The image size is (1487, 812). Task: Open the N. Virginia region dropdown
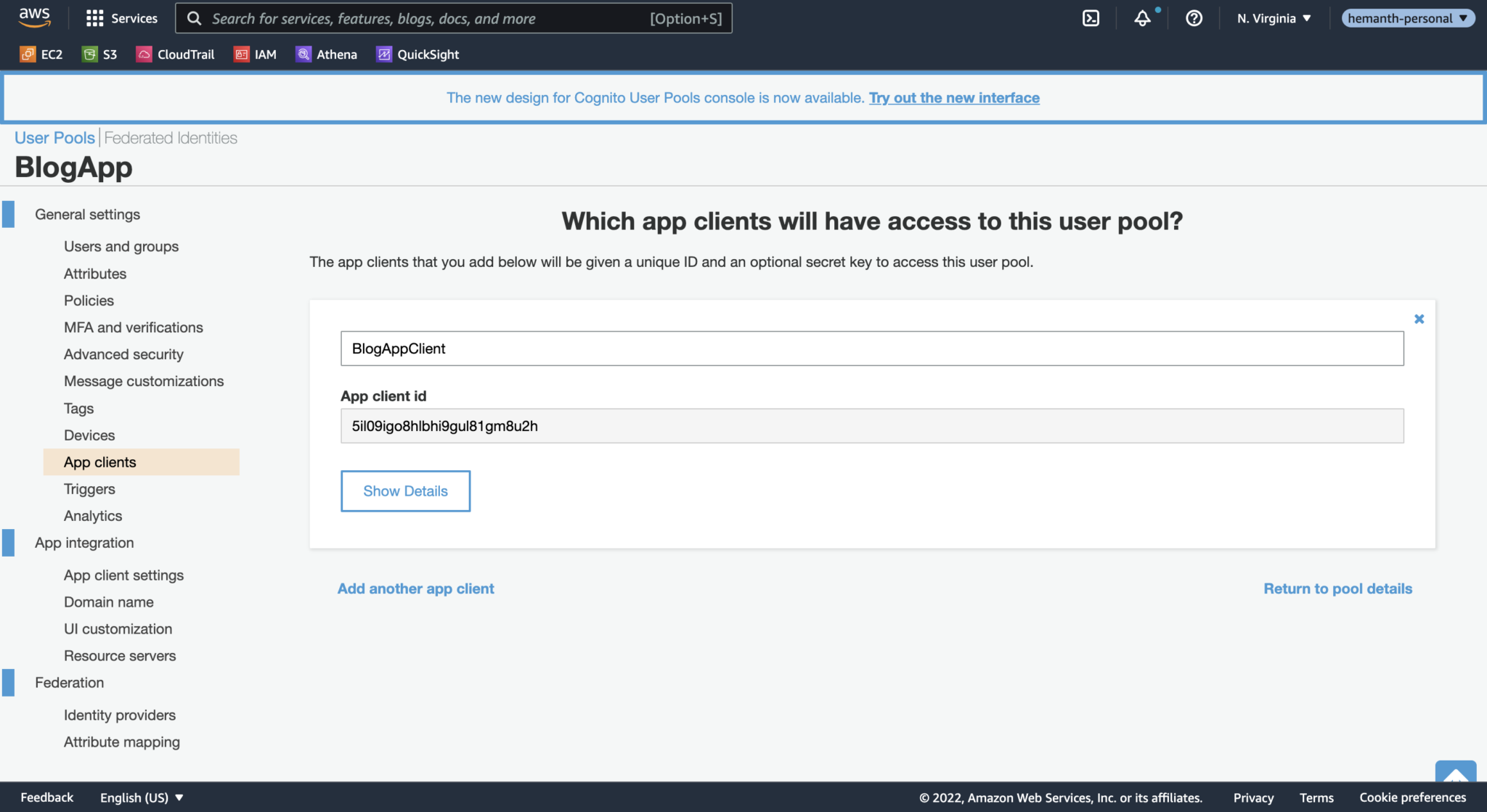click(x=1274, y=18)
